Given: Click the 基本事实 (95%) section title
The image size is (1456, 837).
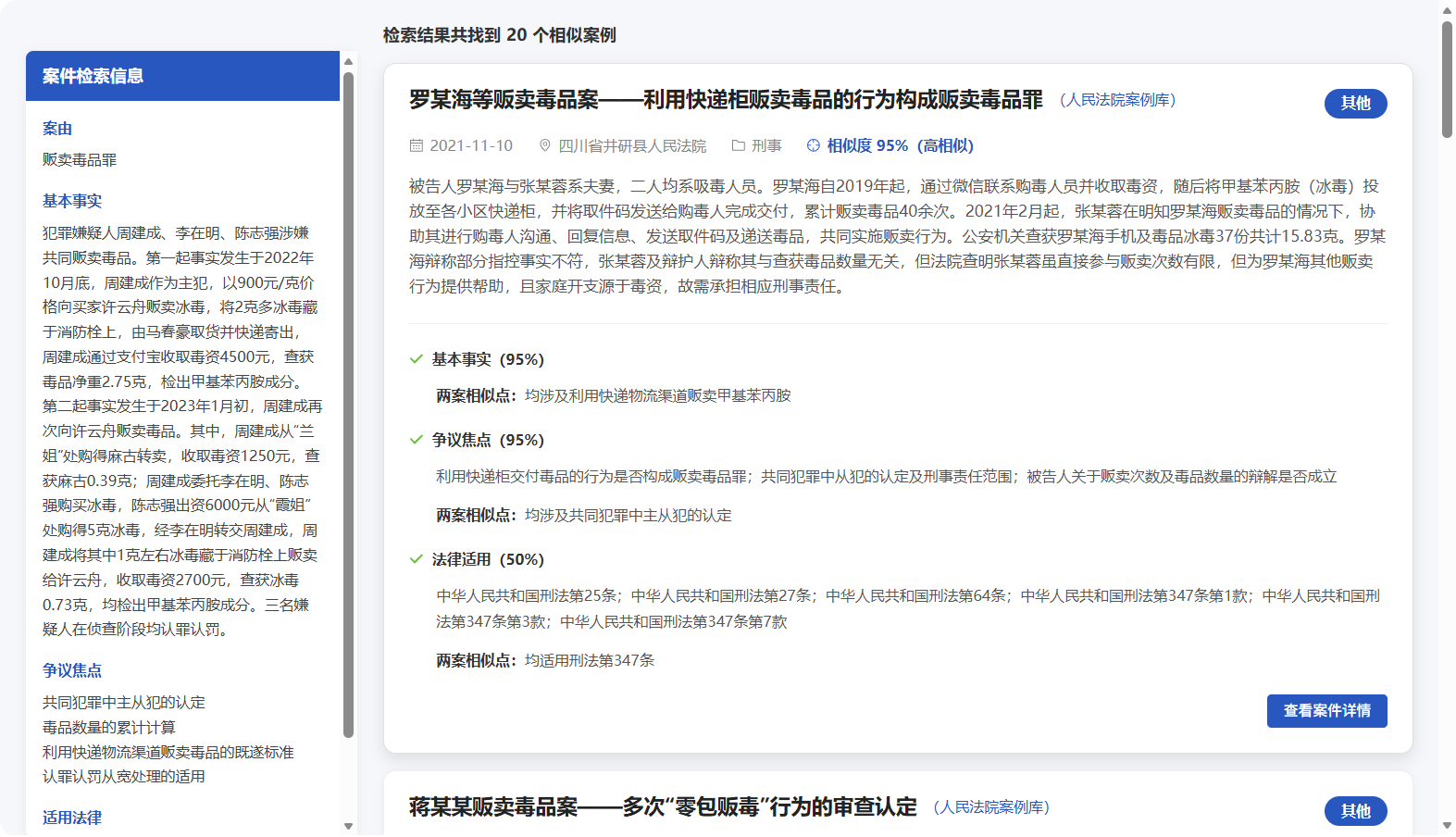Looking at the screenshot, I should pyautogui.click(x=488, y=359).
